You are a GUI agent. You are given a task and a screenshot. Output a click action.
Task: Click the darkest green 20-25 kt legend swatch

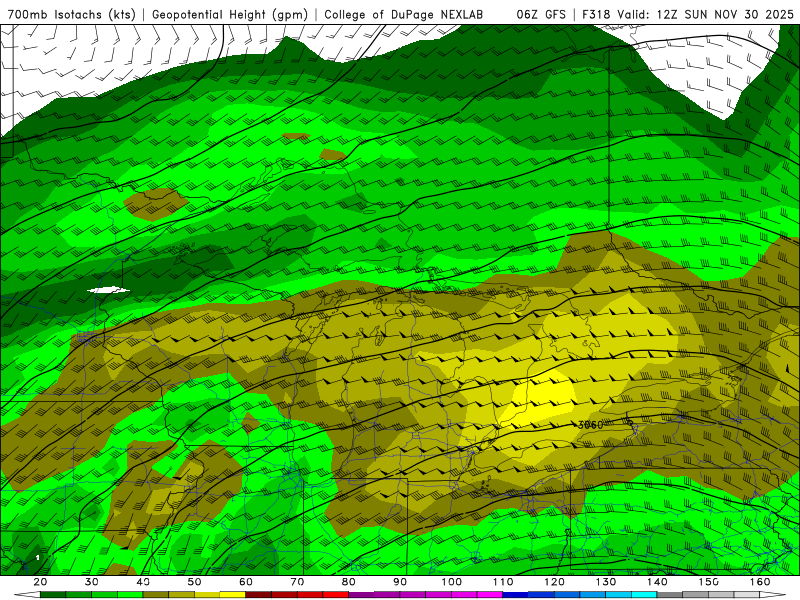coord(53,595)
